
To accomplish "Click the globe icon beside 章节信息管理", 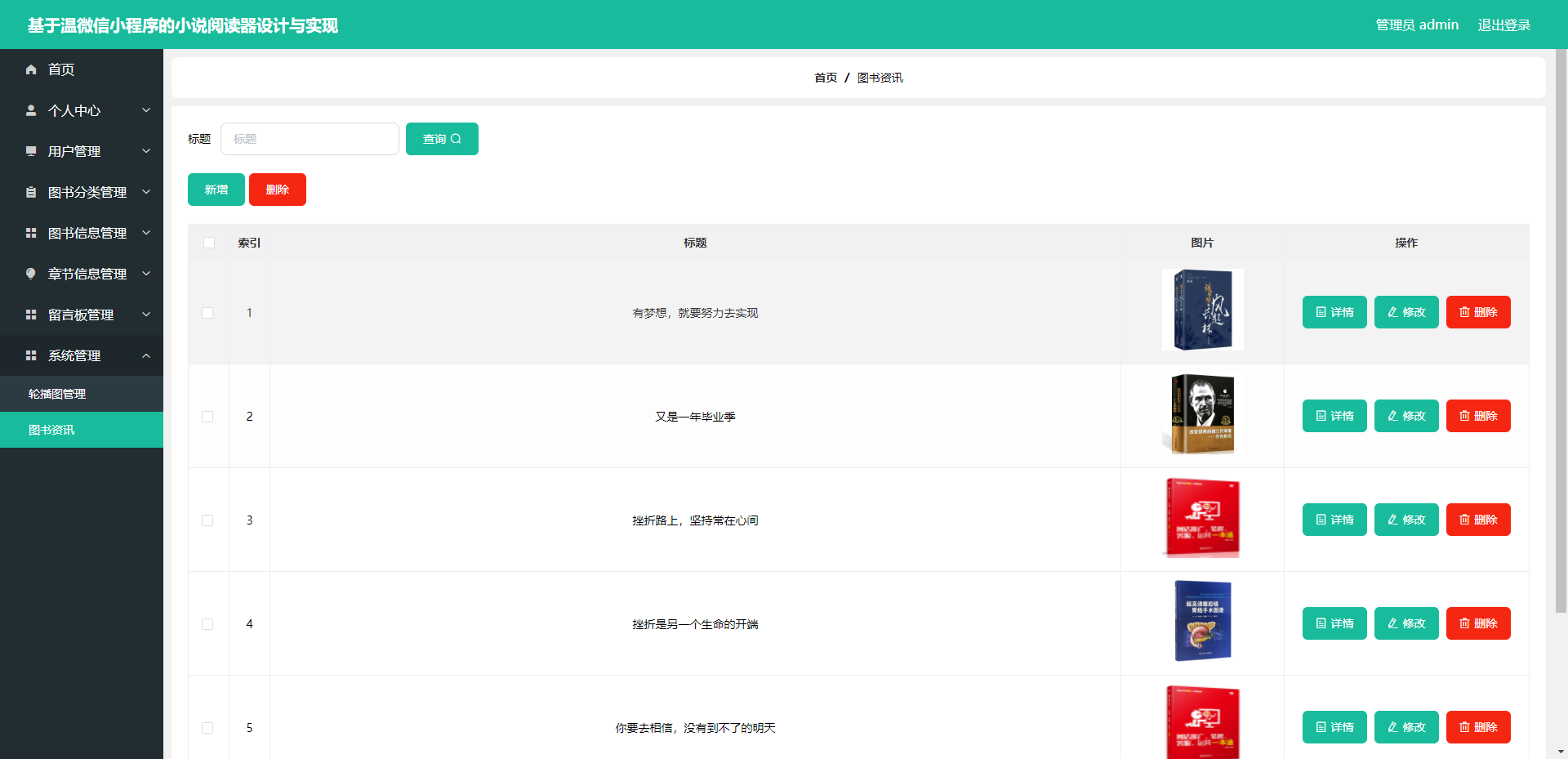I will pos(31,274).
